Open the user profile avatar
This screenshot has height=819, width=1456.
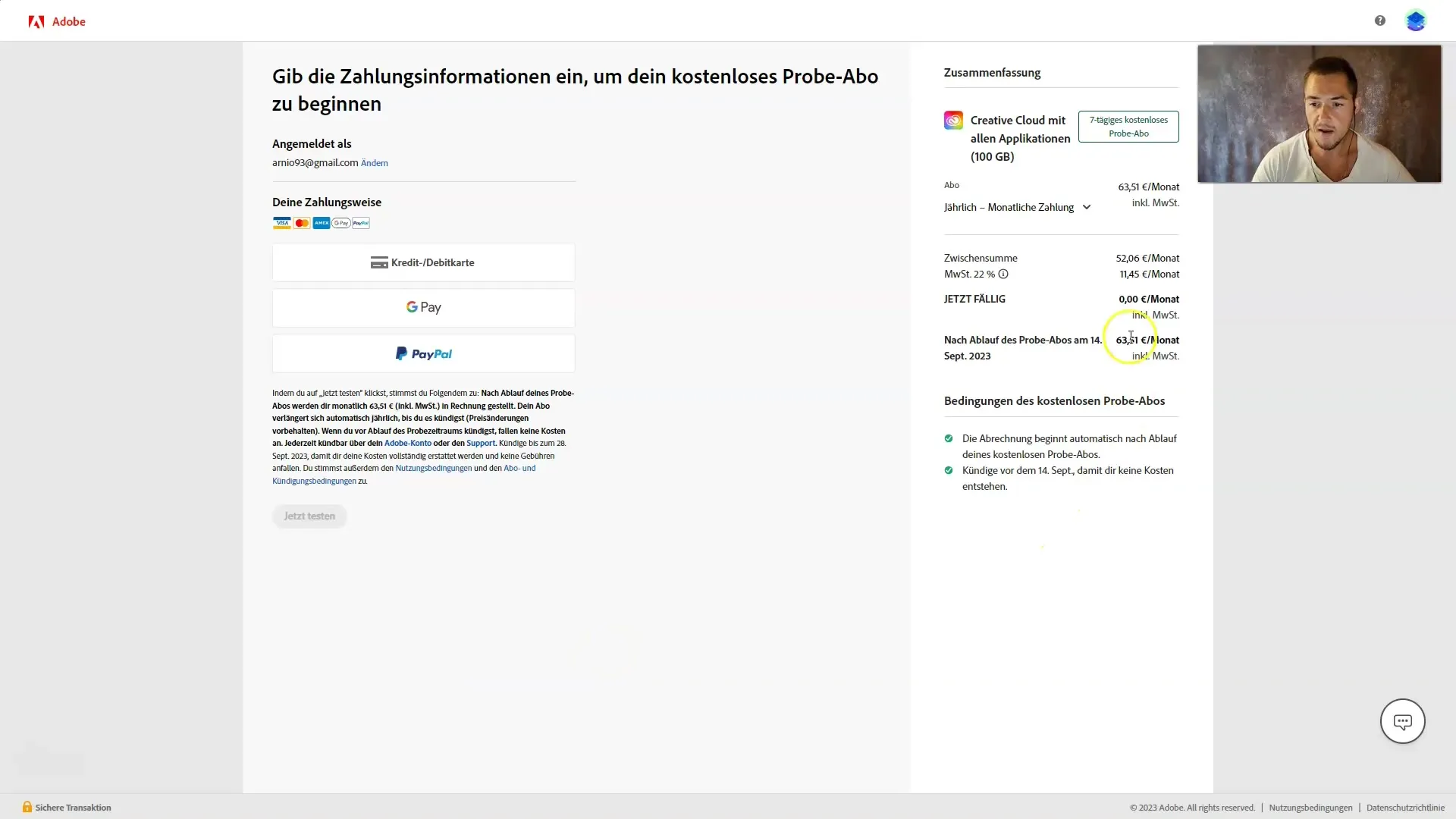click(1416, 20)
